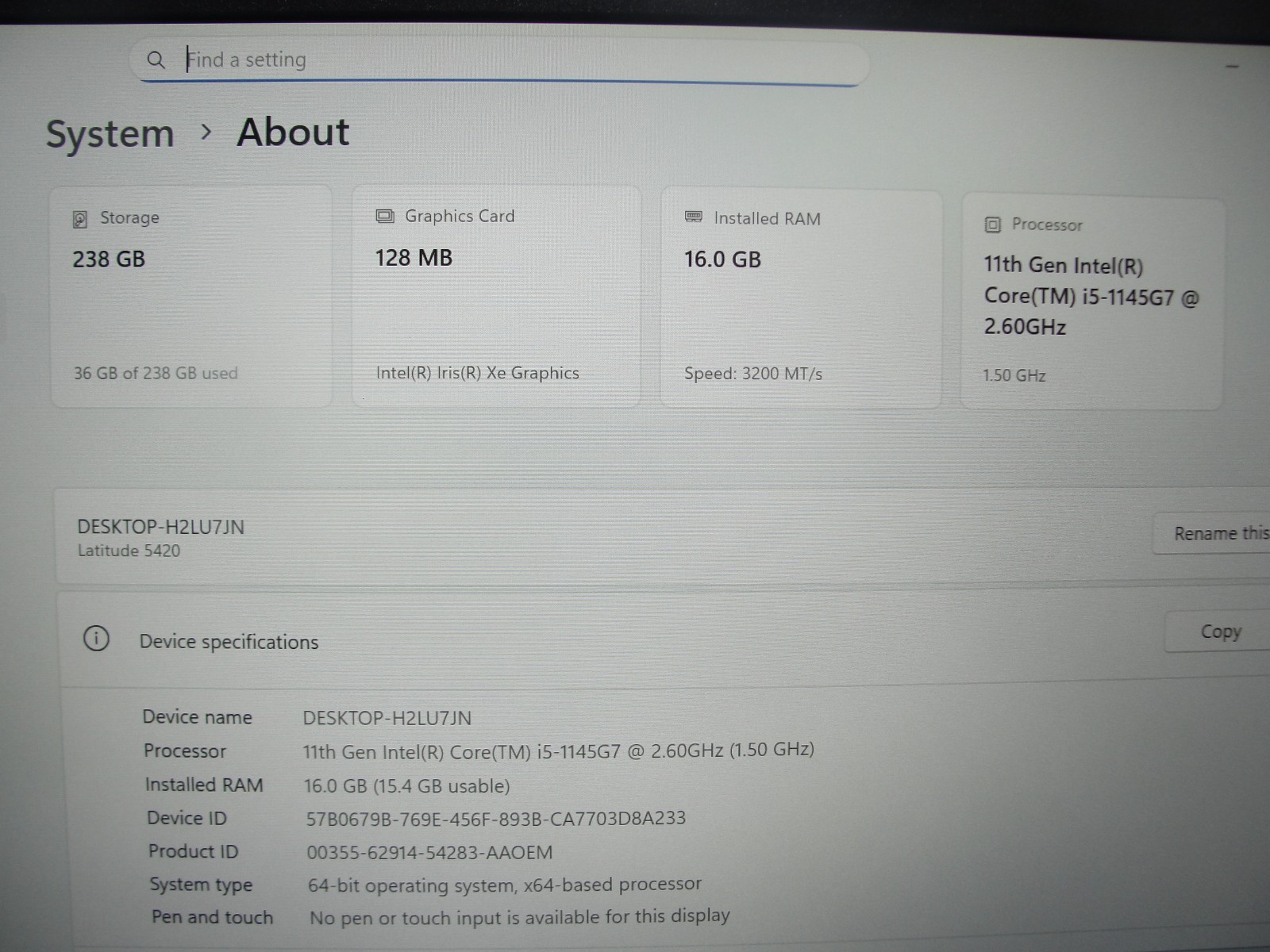Click the 'Installed RAM' label in specifications list
The image size is (1270, 952).
click(204, 785)
